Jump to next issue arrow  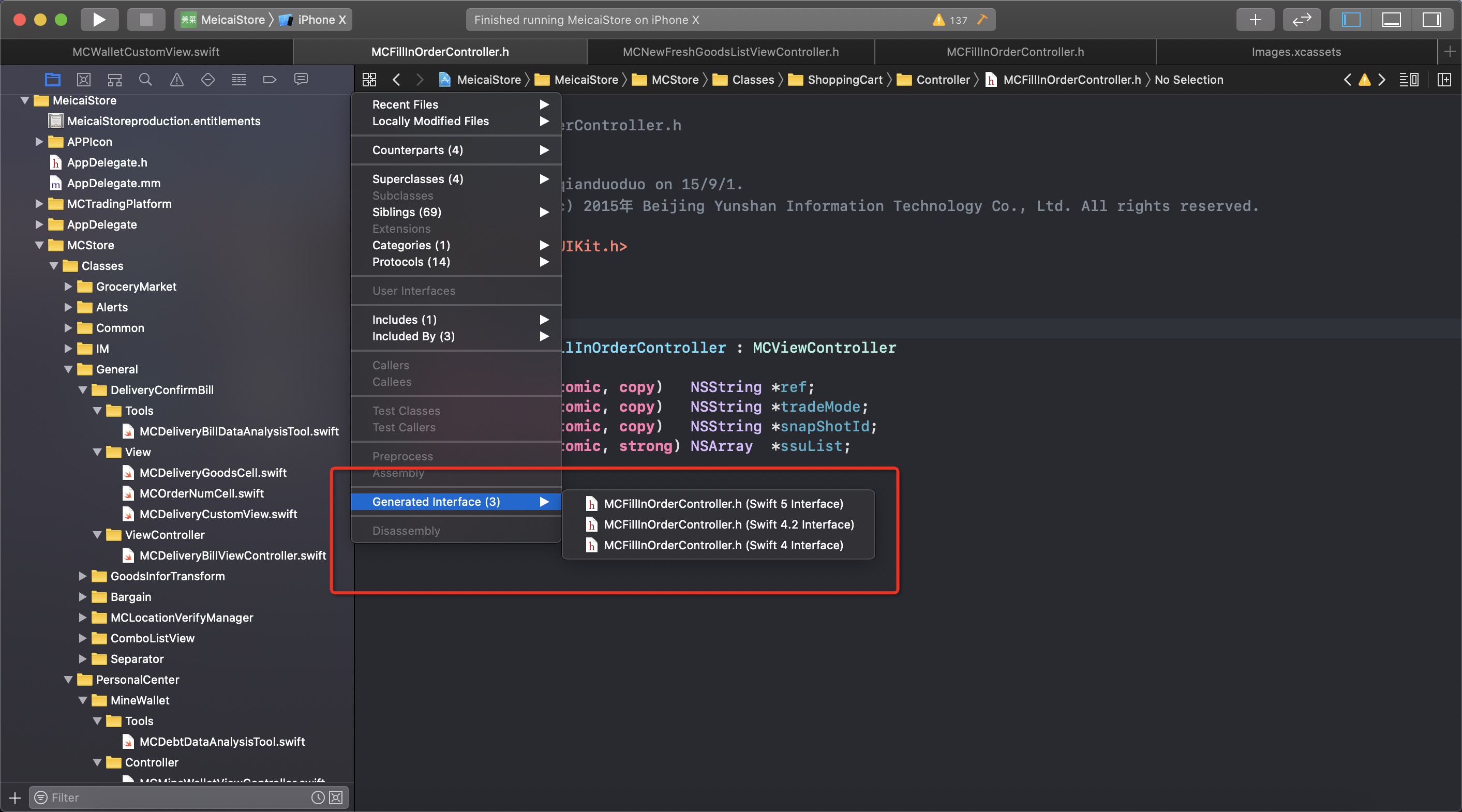pos(1382,80)
